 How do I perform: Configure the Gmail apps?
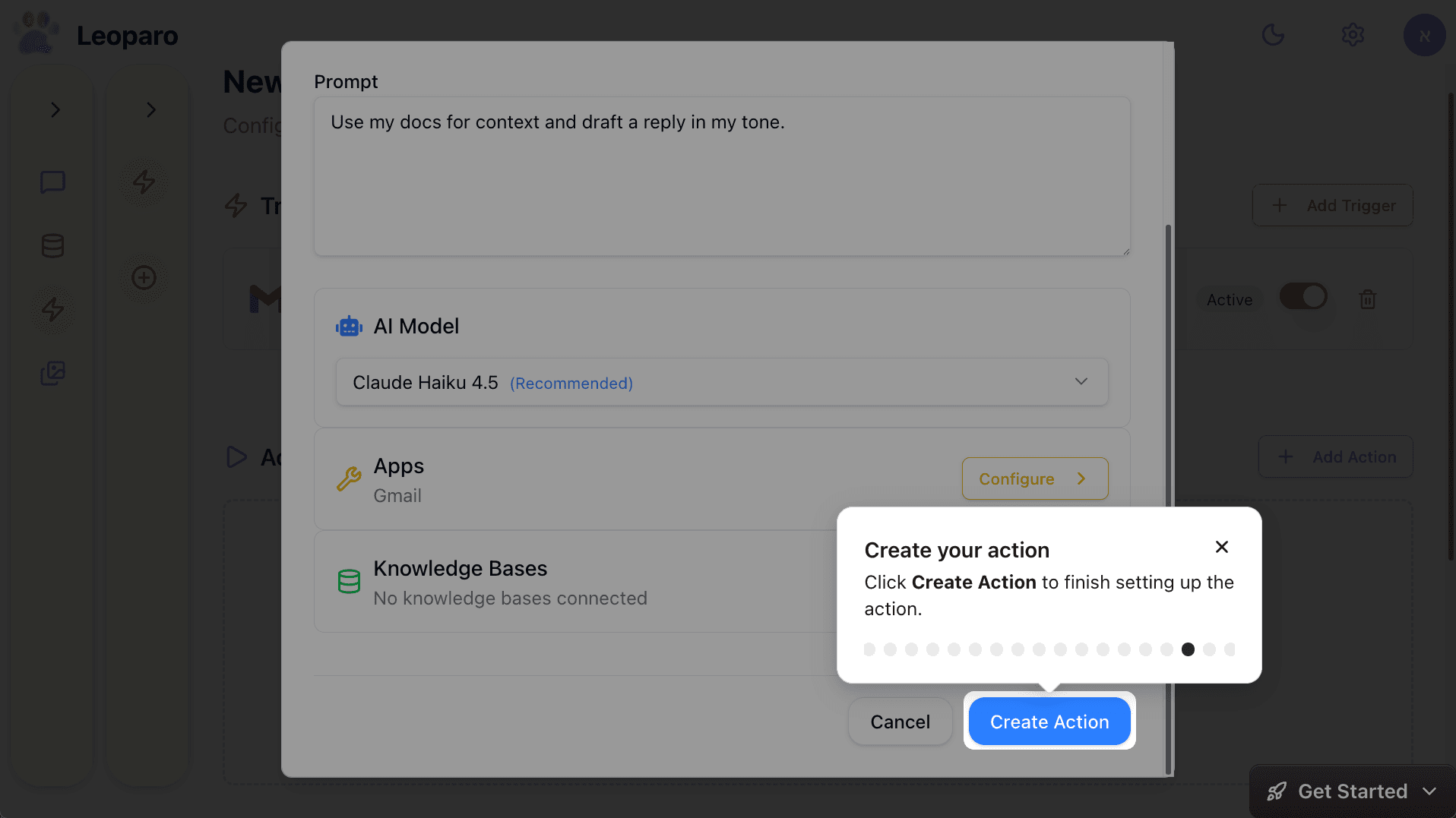[1034, 478]
